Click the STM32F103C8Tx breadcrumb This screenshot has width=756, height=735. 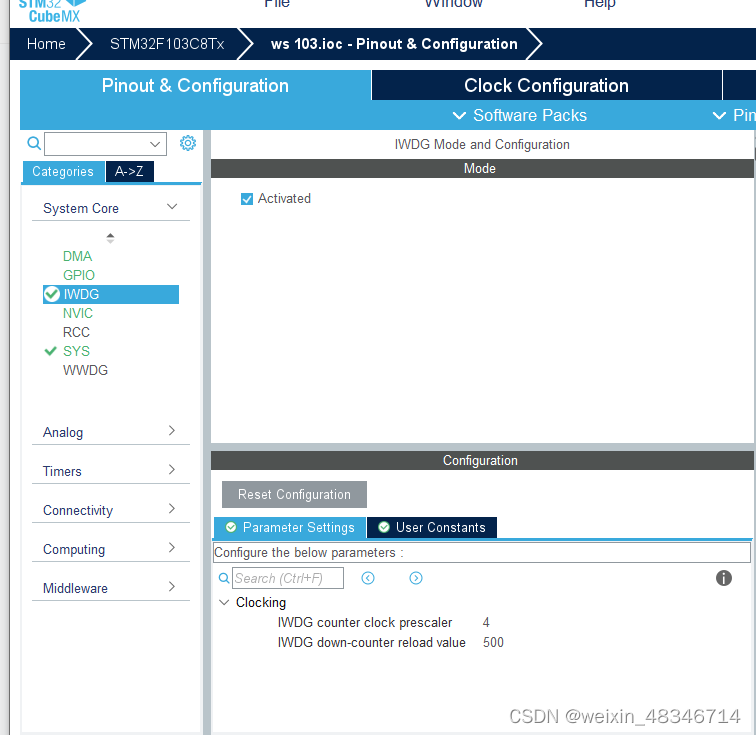(x=167, y=44)
